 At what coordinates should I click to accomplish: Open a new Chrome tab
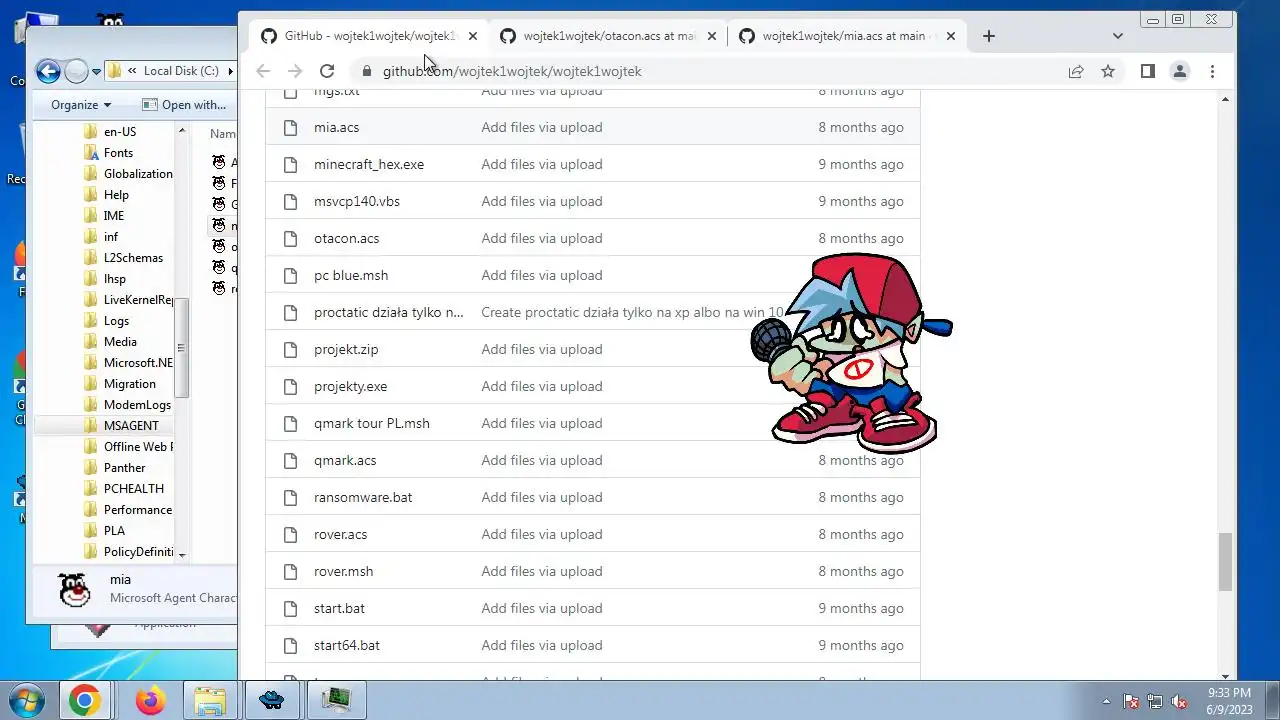click(988, 36)
